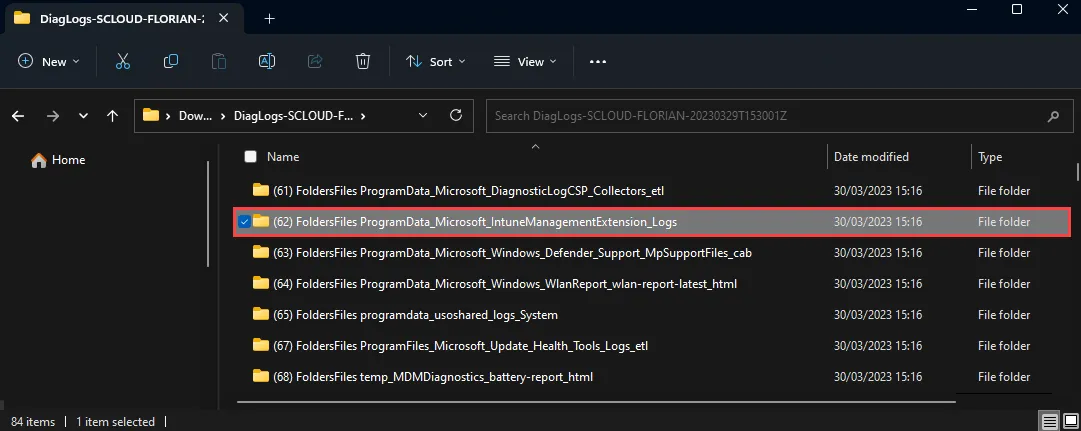Share the selected item via share icon
Image resolution: width=1081 pixels, height=431 pixels.
315,61
